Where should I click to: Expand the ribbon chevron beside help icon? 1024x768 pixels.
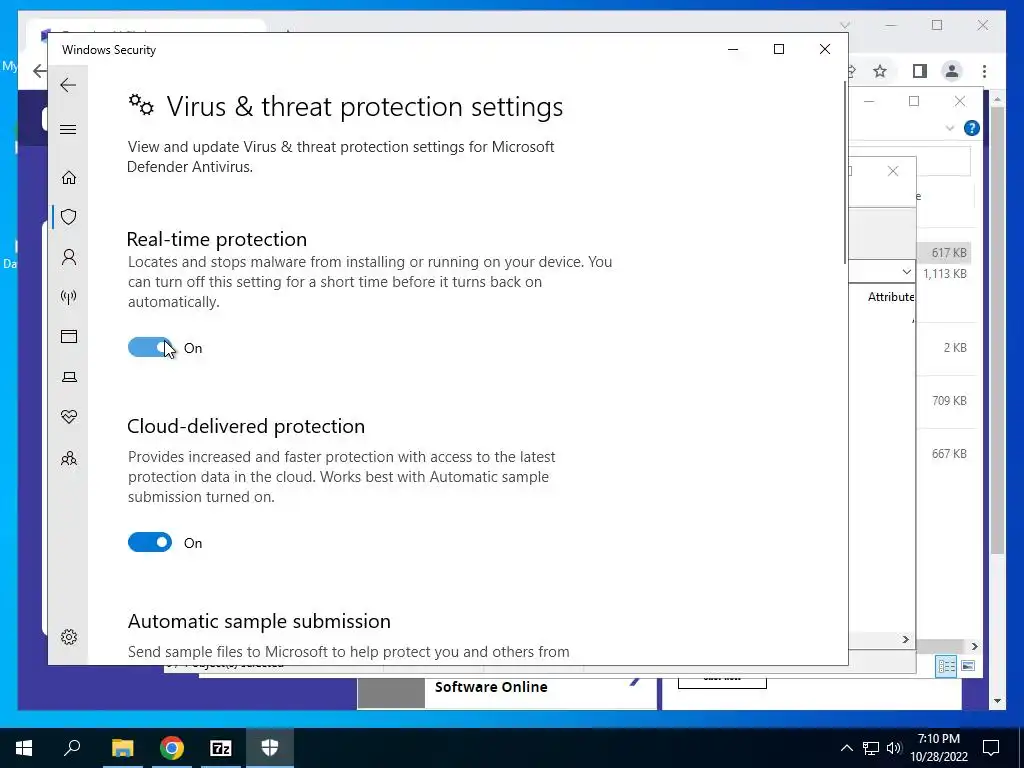coord(950,128)
